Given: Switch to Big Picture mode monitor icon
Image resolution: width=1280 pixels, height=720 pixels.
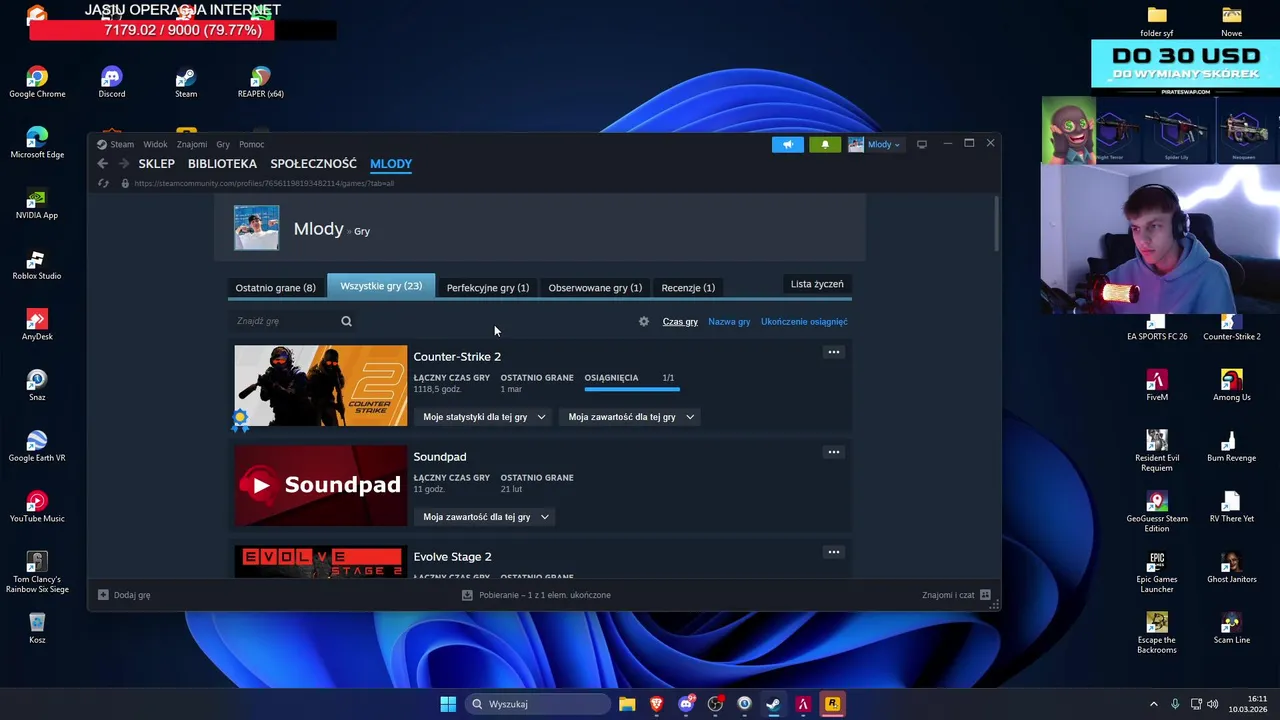Looking at the screenshot, I should click(x=922, y=144).
